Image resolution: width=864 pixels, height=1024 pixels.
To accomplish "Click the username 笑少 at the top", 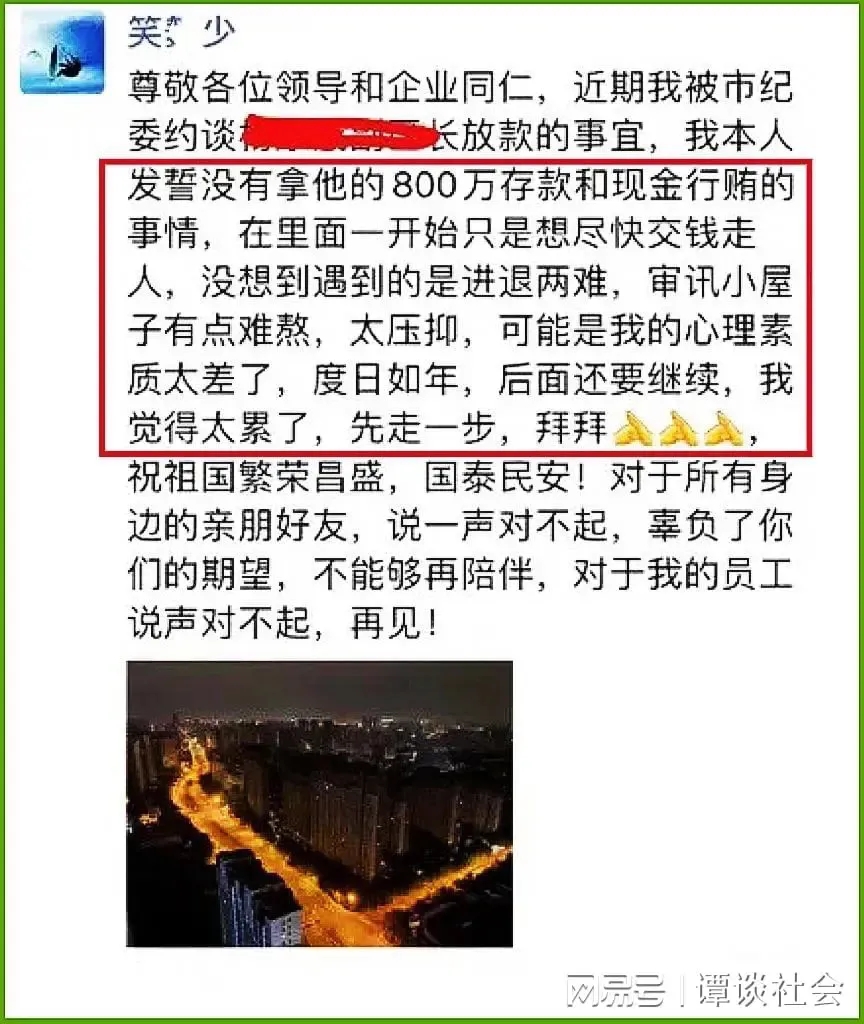I will tap(181, 32).
